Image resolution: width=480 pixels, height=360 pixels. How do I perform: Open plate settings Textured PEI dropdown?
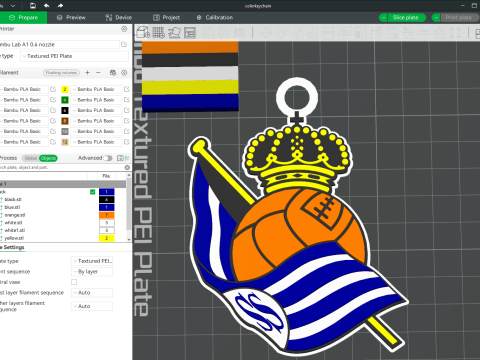pos(92,261)
